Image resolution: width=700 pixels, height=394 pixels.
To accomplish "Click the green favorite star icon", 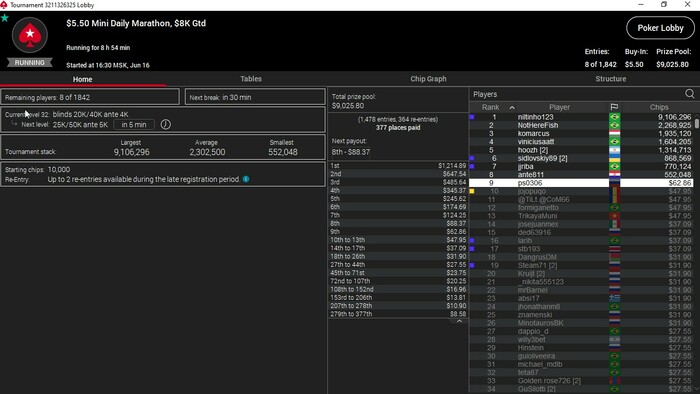I will coord(4,18).
